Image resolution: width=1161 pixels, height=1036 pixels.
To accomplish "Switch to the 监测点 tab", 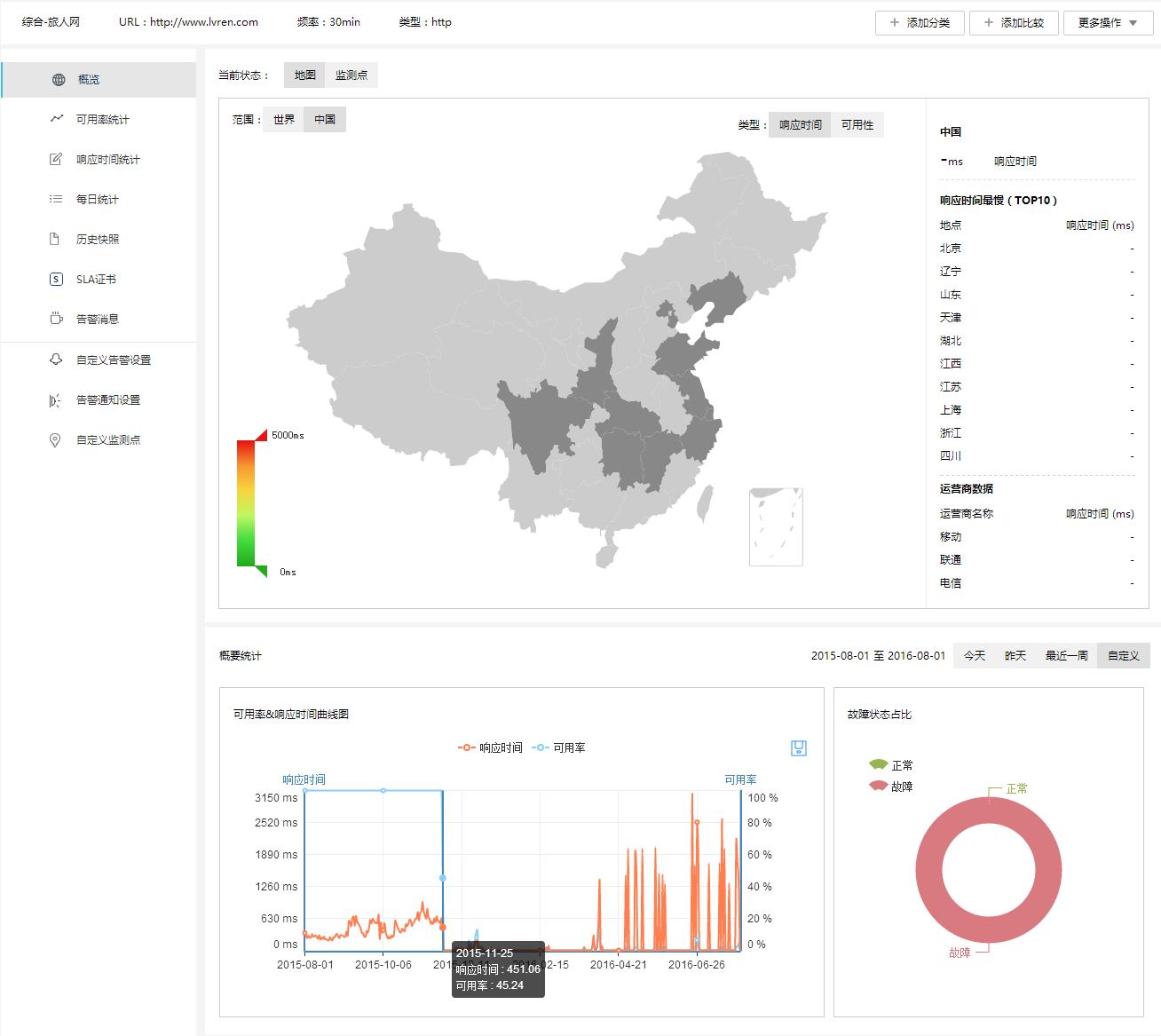I will point(351,75).
